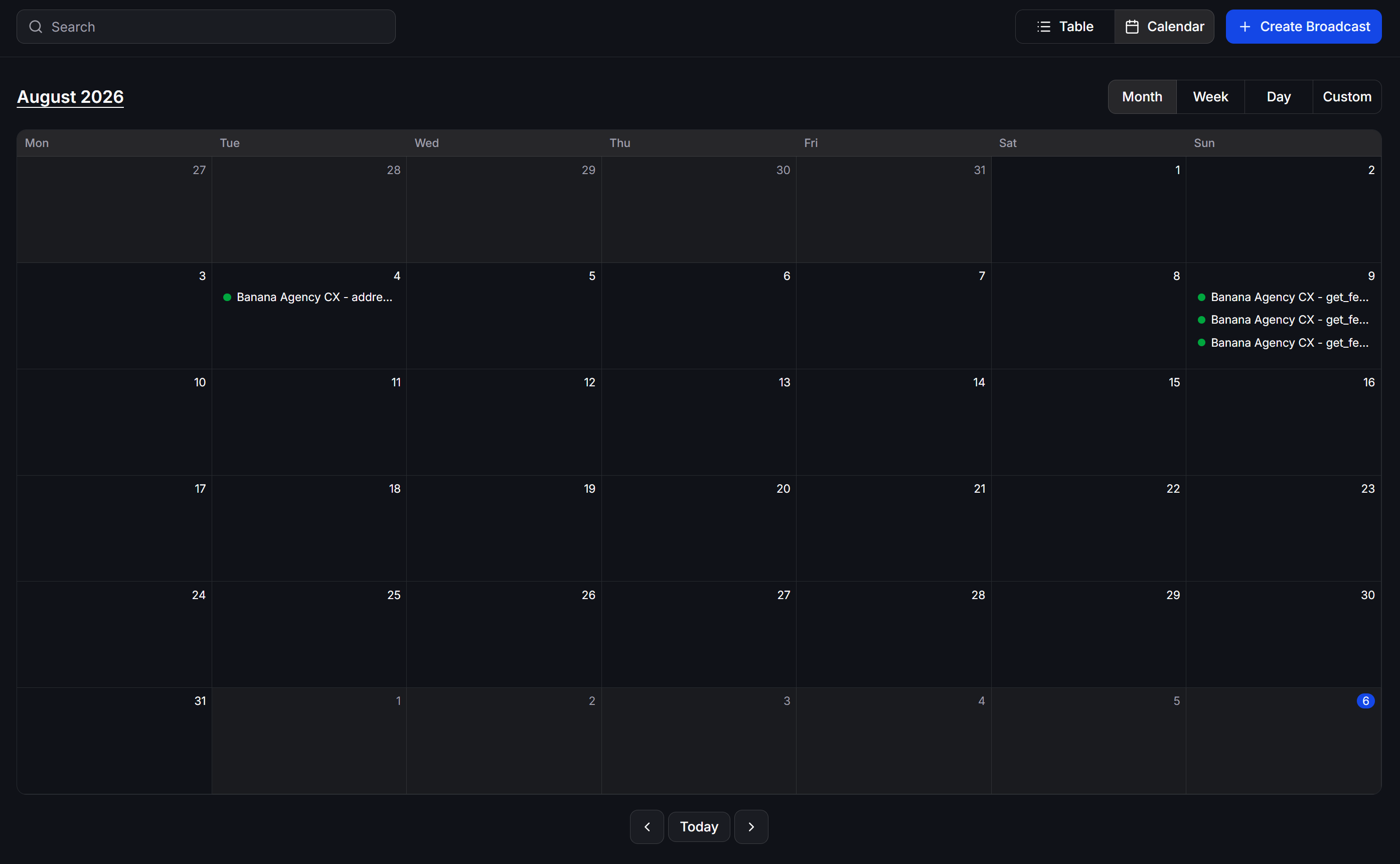
Task: Select the date 20 cell
Action: (699, 528)
